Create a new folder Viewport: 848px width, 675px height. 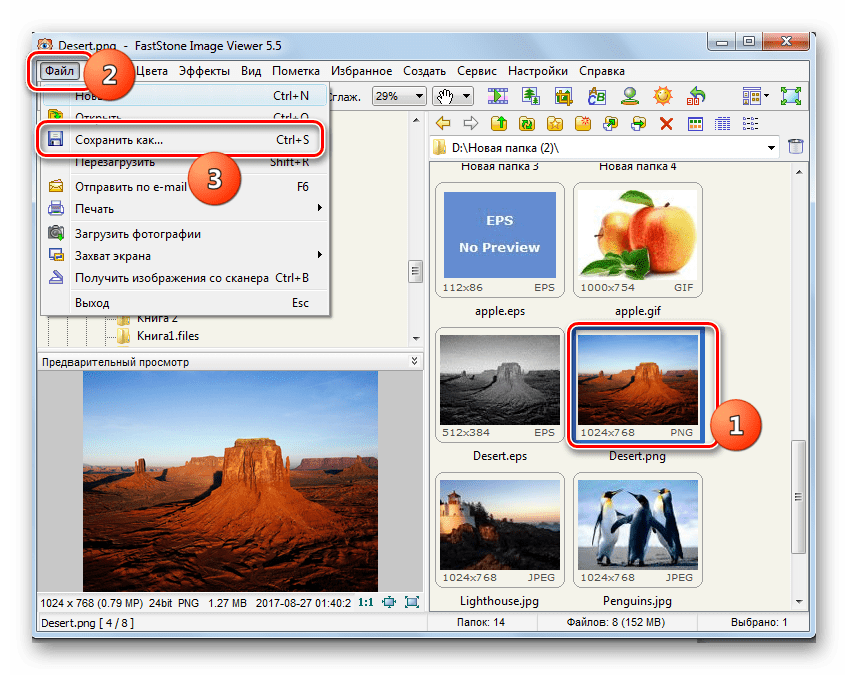(582, 124)
